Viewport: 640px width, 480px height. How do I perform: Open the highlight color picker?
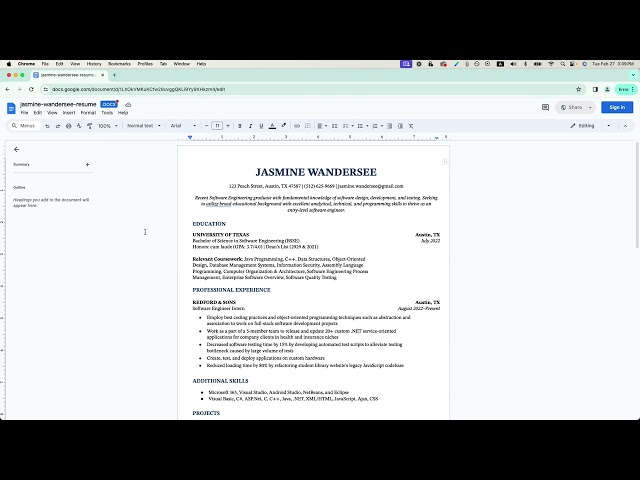point(283,126)
